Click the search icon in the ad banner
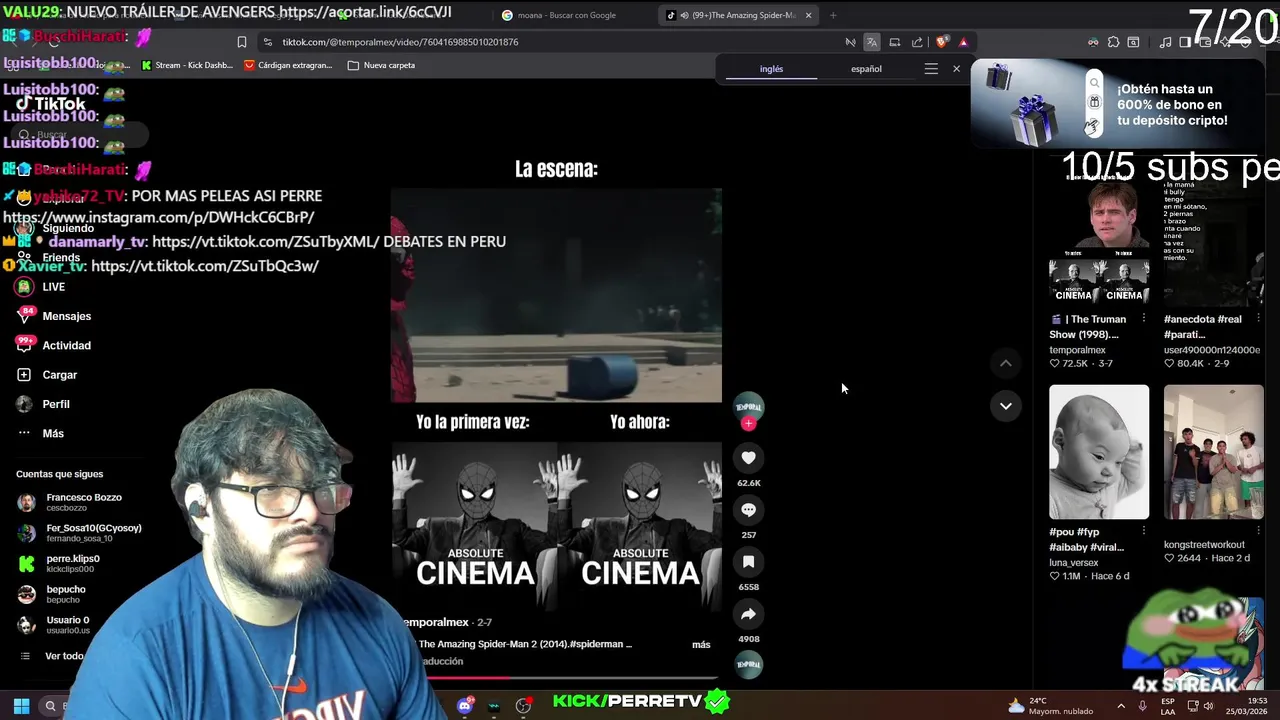The width and height of the screenshot is (1280, 720). point(1094,83)
